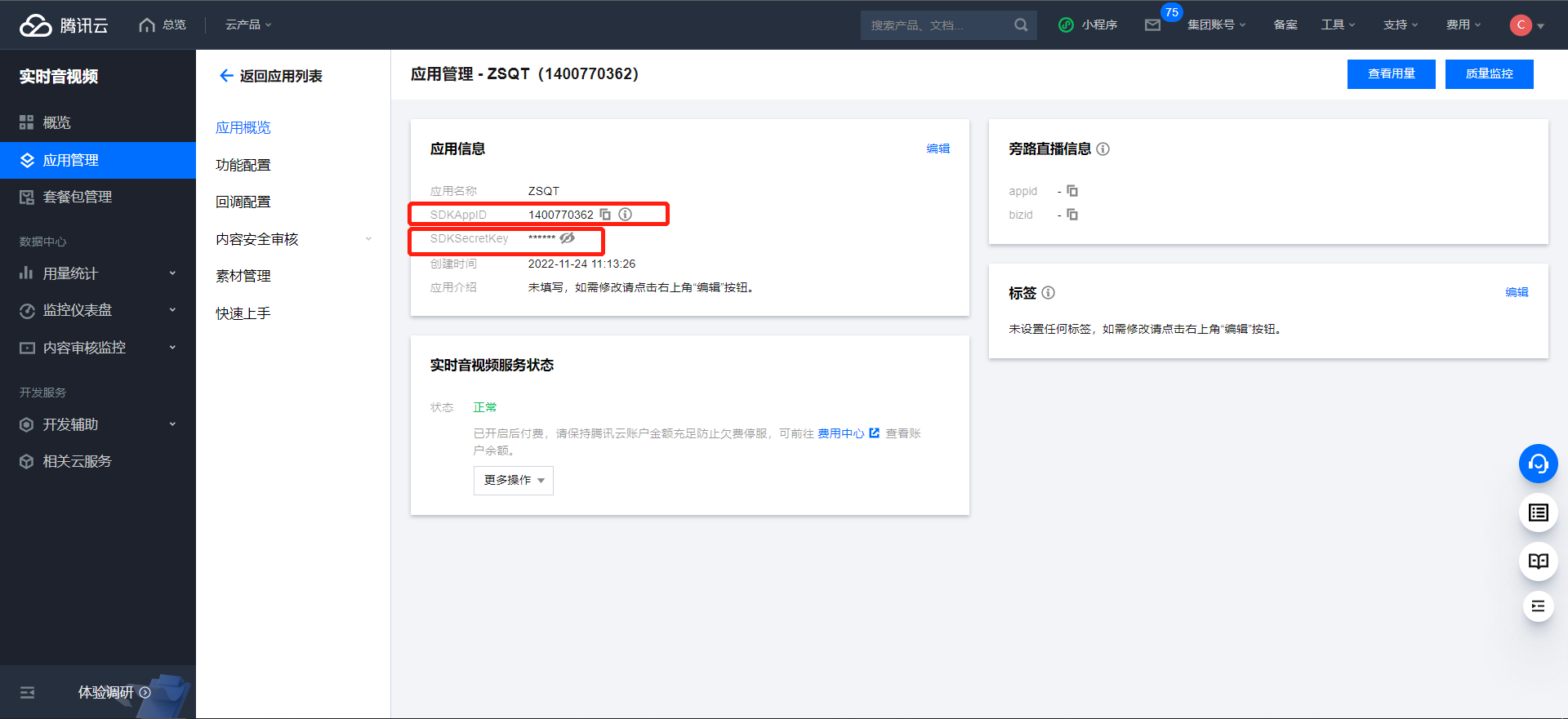The width and height of the screenshot is (1568, 719).
Task: Collapse the left sidebar menu icon
Action: [x=27, y=692]
